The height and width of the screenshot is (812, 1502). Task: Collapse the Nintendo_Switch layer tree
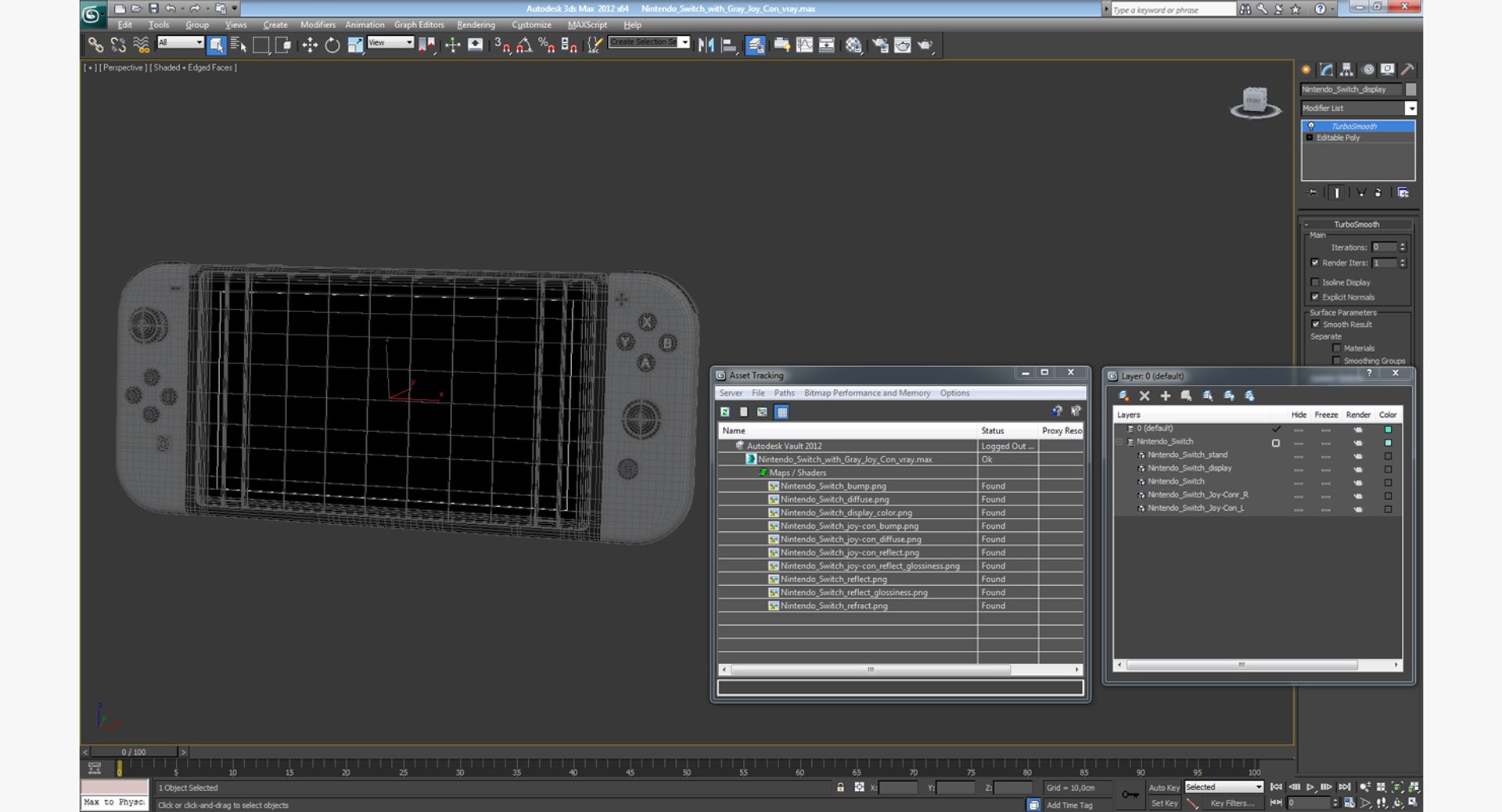[x=1119, y=442]
